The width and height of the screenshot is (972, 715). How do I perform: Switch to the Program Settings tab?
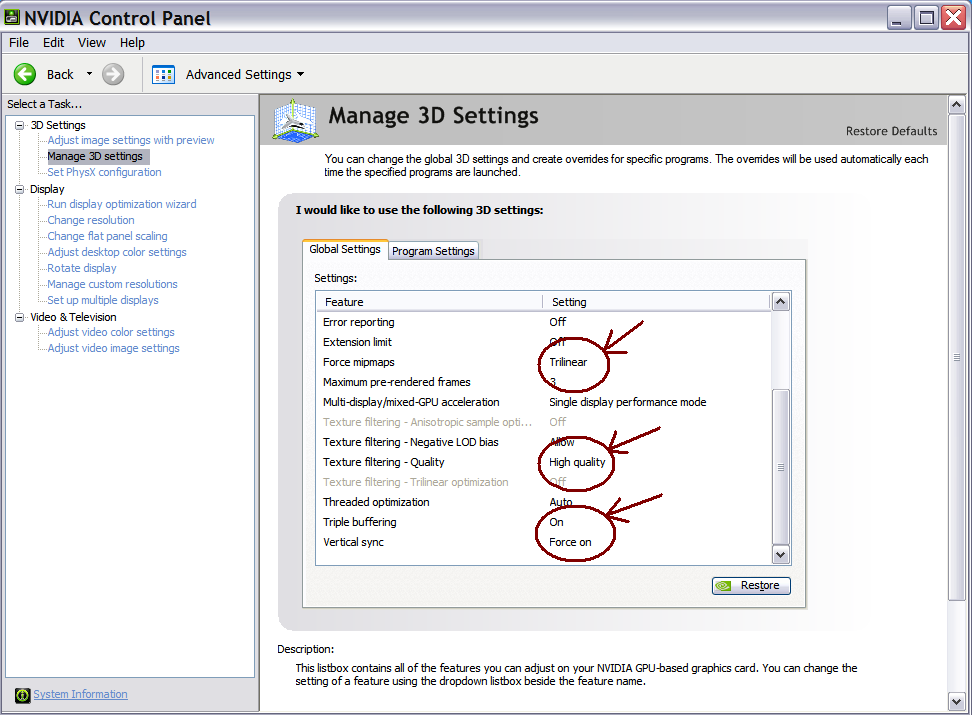pyautogui.click(x=433, y=251)
